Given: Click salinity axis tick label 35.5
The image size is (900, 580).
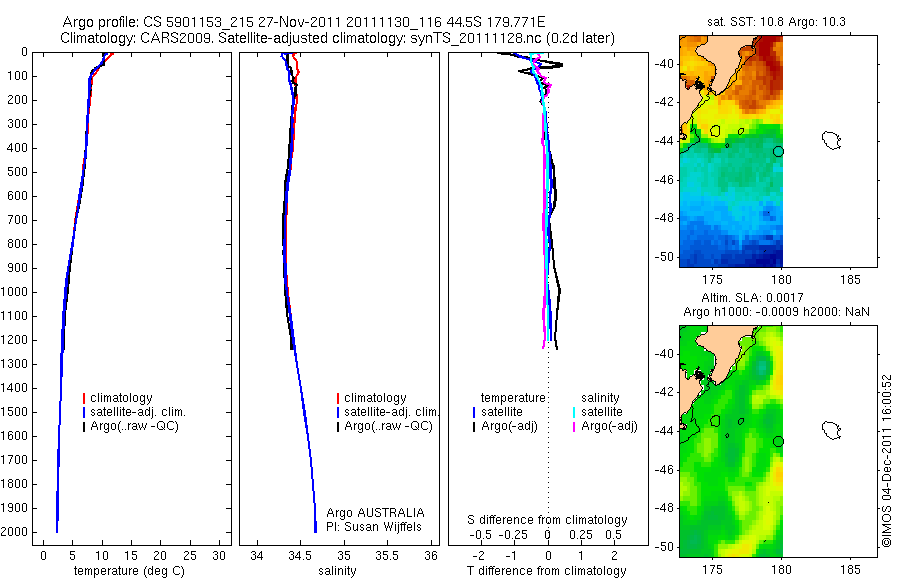Looking at the screenshot, I should tap(386, 556).
